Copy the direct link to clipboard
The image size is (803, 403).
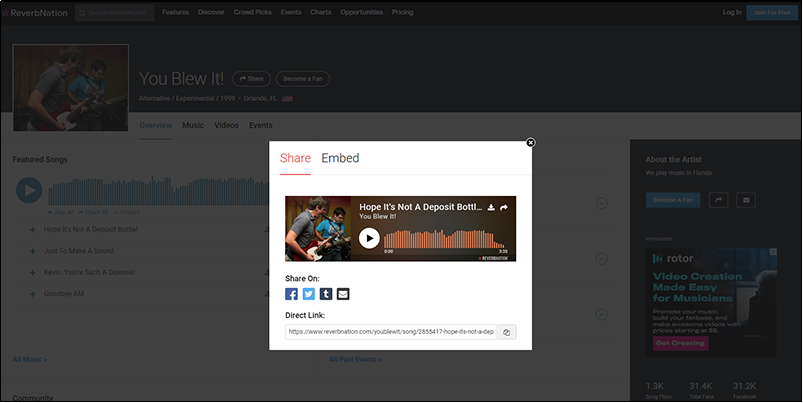506,332
